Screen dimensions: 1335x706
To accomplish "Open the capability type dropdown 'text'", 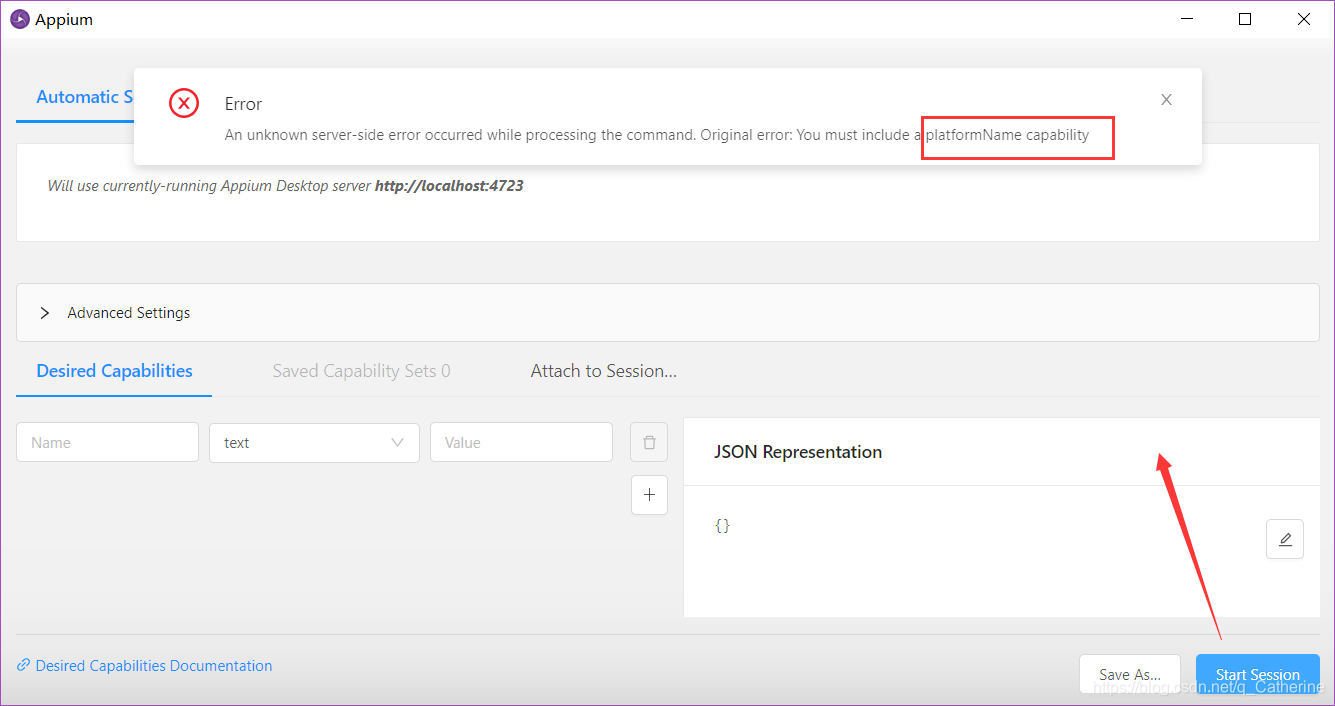I will (x=314, y=442).
